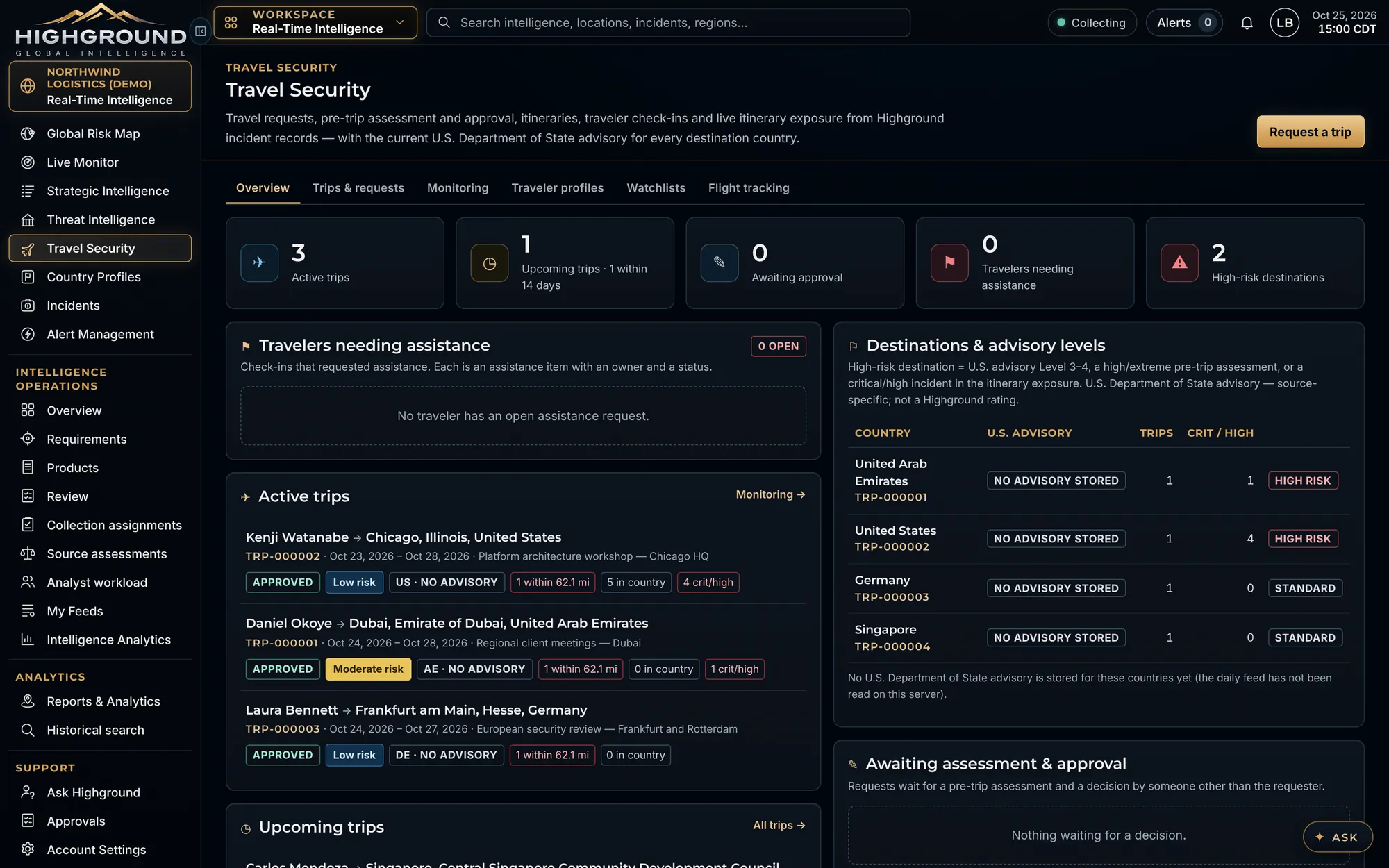Click the Collecting status indicator

[1091, 23]
